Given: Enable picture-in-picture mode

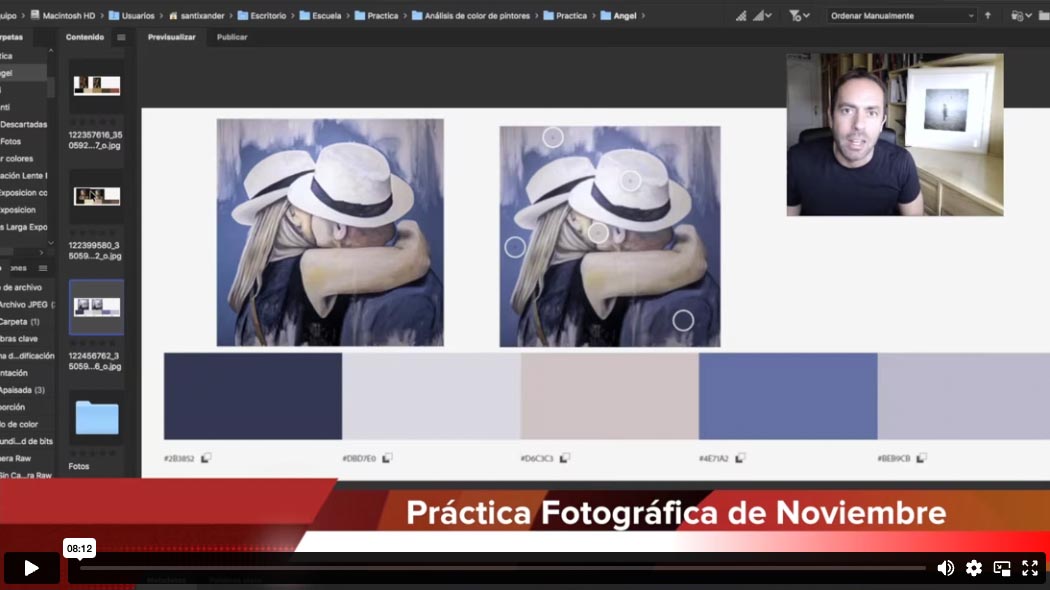Looking at the screenshot, I should pyautogui.click(x=1002, y=568).
